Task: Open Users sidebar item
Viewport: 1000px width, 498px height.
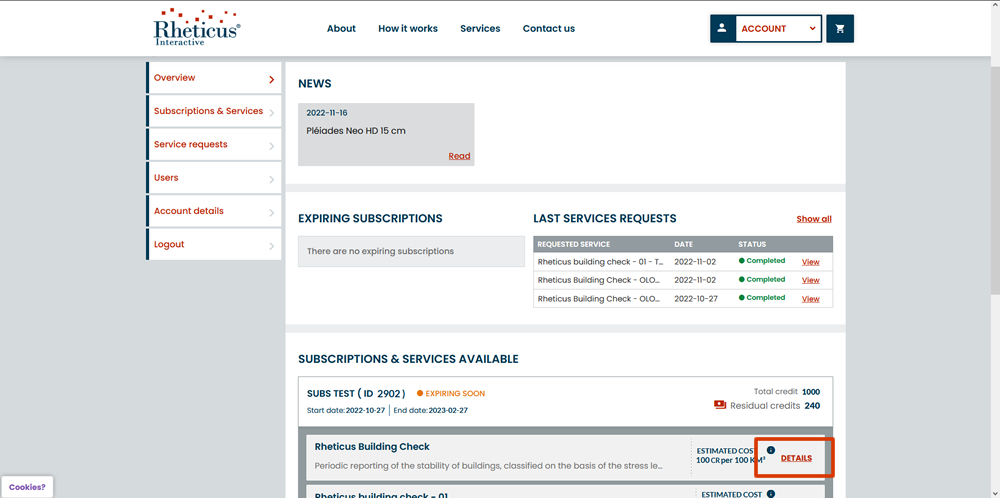Action: pyautogui.click(x=214, y=178)
